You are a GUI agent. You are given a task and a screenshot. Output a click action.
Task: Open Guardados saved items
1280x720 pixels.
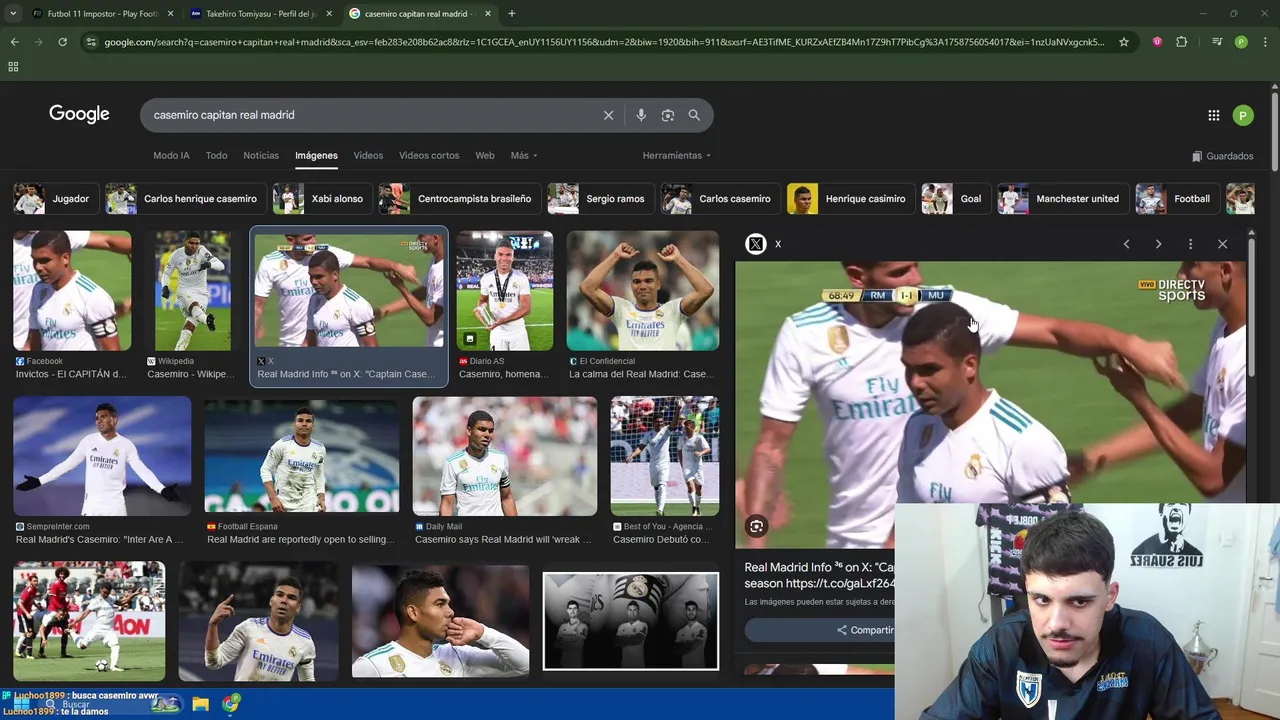[x=1223, y=156]
